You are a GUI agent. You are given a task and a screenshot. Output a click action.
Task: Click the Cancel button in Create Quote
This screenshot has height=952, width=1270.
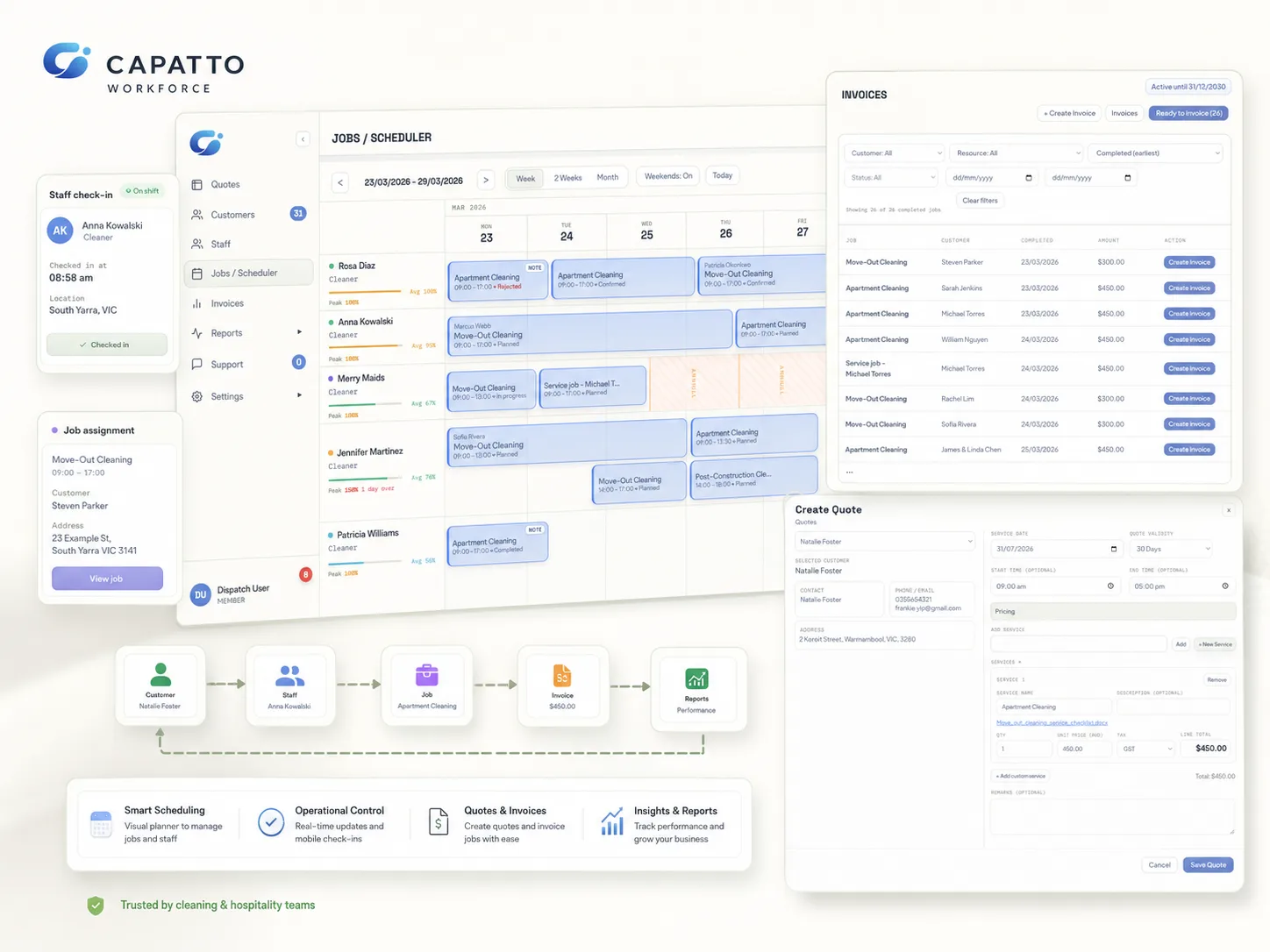tap(1159, 865)
